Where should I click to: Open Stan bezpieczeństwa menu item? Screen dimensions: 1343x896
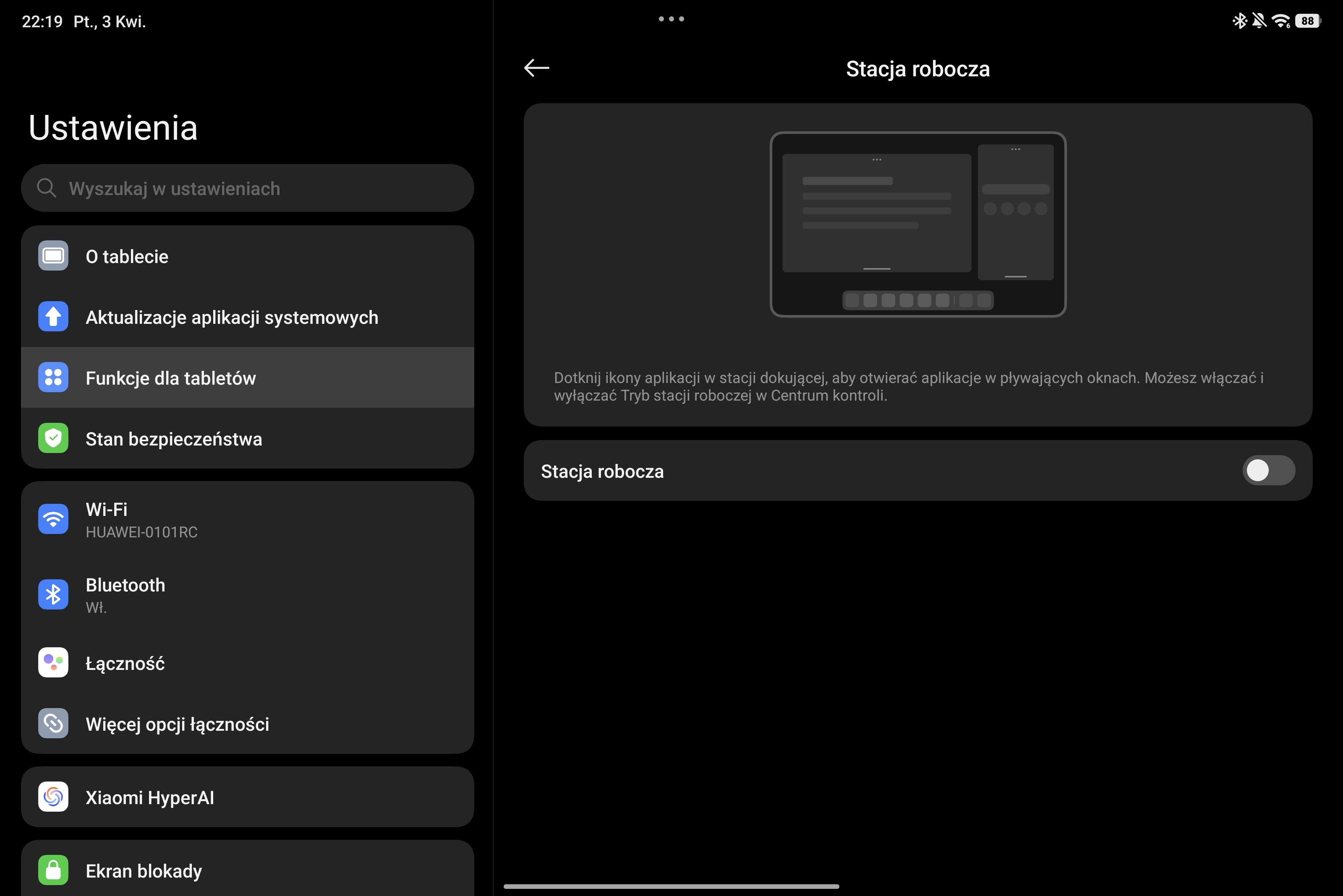click(174, 439)
